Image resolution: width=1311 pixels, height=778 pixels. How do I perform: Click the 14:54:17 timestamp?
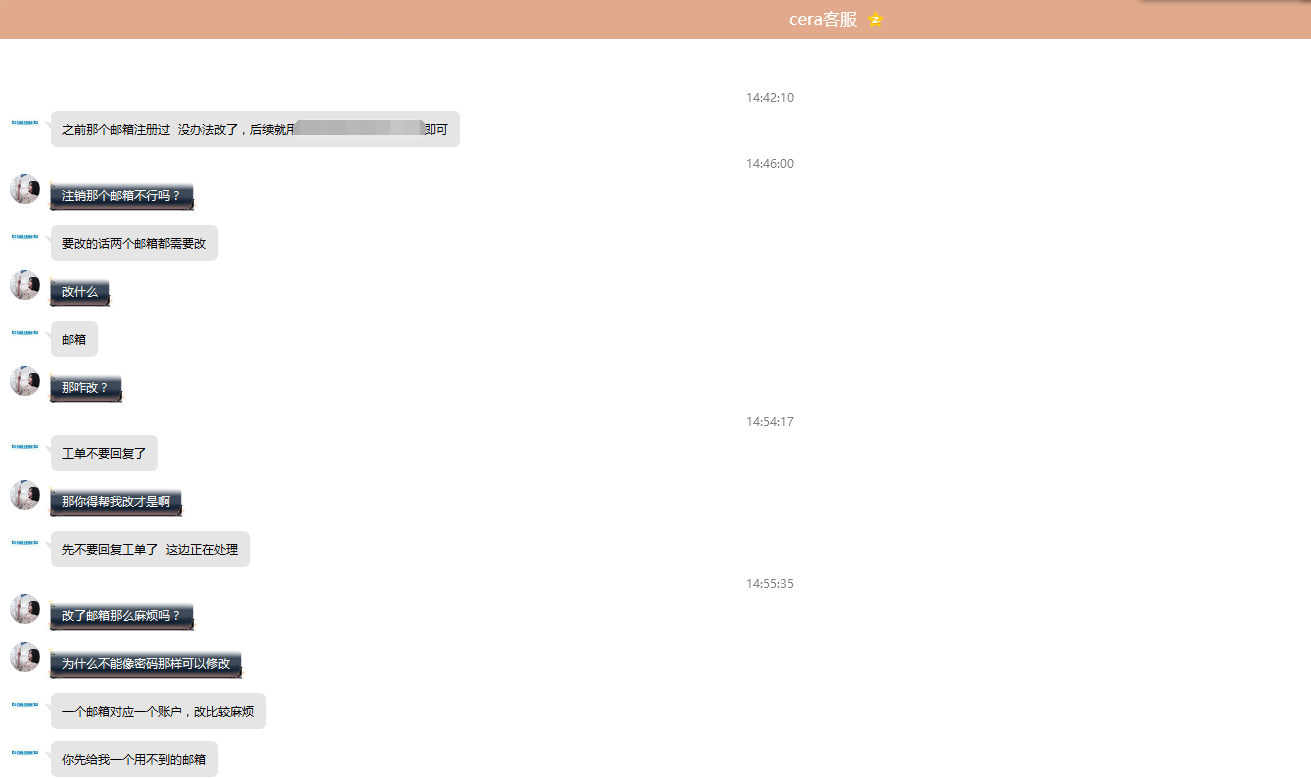(x=769, y=422)
